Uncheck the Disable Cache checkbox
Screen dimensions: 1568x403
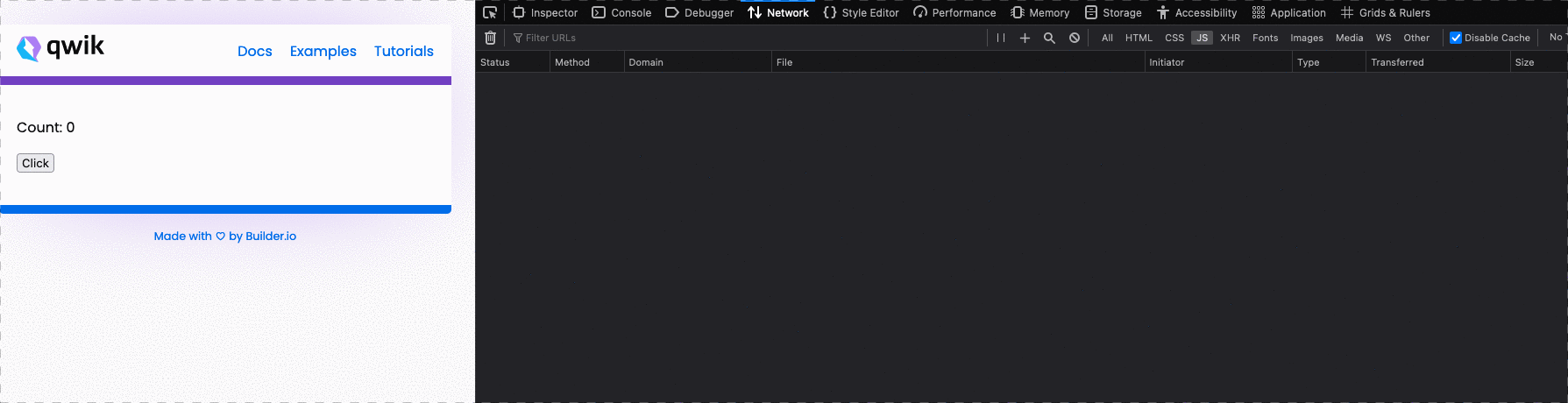[x=1456, y=38]
